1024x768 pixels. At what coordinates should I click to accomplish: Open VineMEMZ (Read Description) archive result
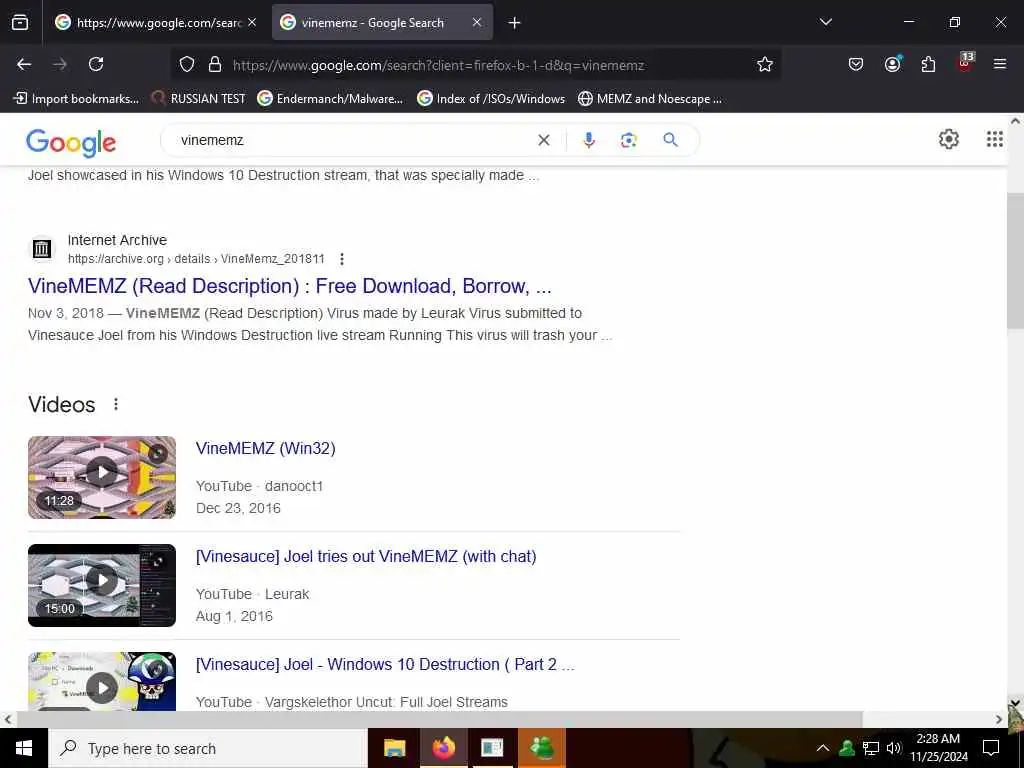[x=289, y=286]
